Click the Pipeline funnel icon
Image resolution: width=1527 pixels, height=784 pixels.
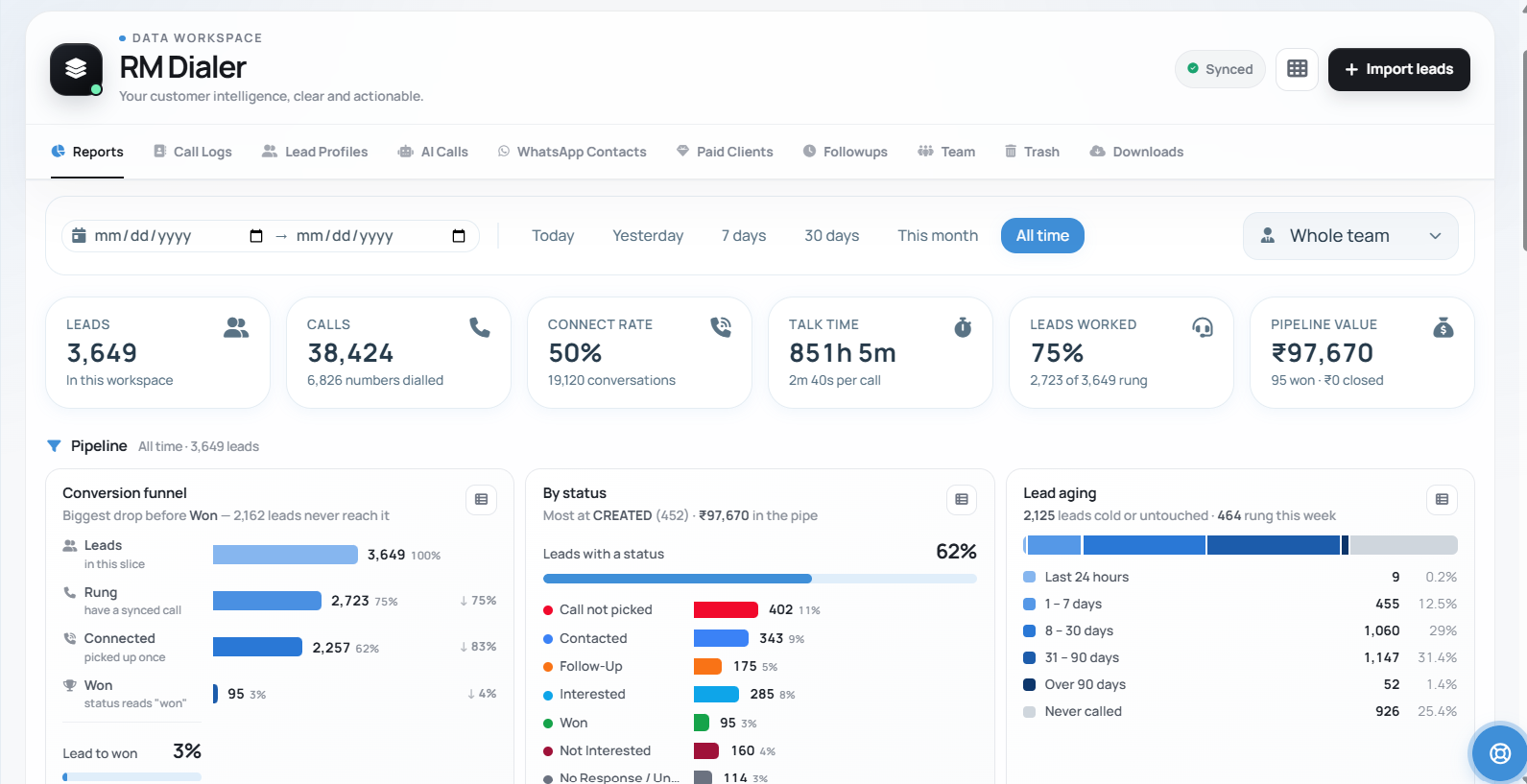[x=55, y=446]
